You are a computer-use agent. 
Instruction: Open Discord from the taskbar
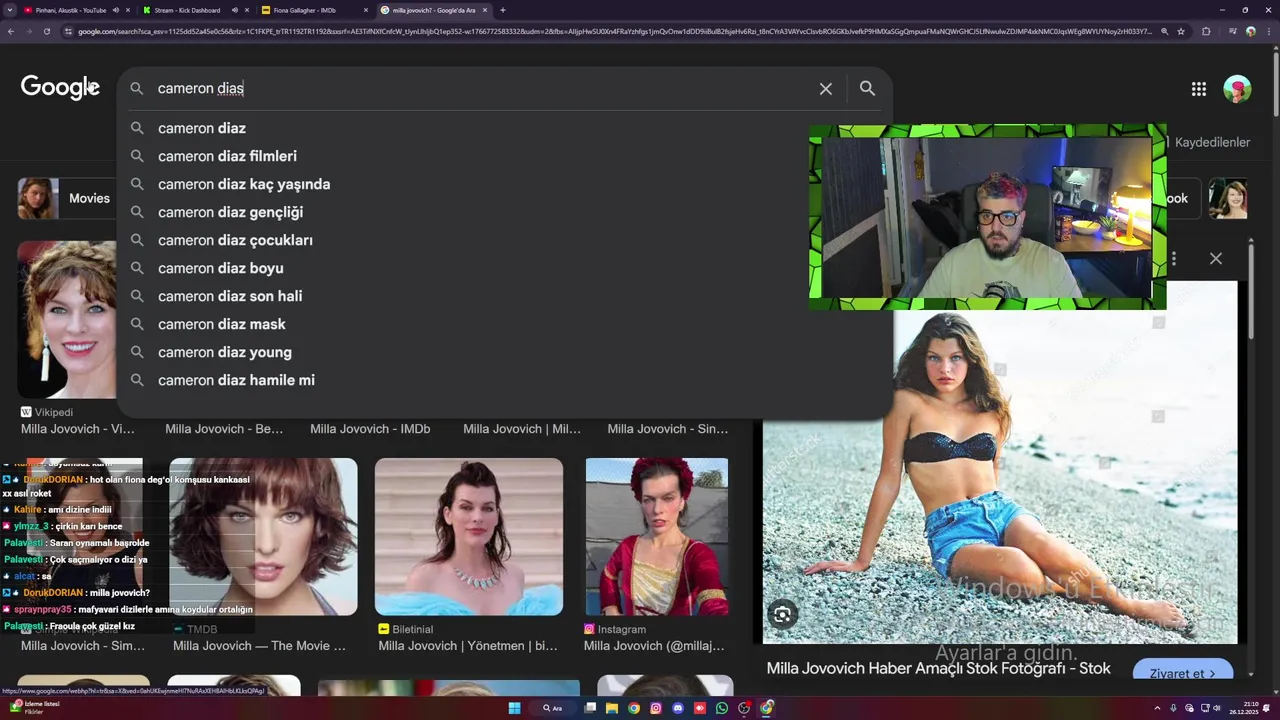point(678,708)
